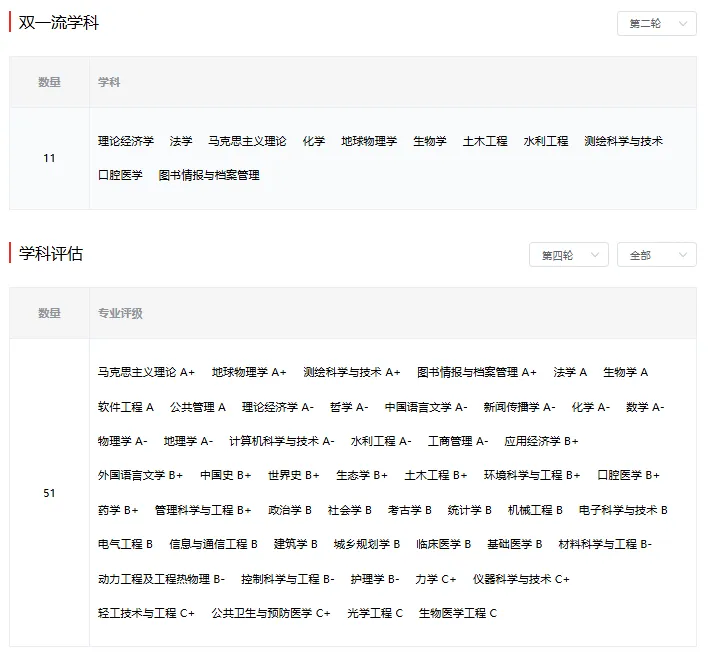Select 药学 B+ rating
The height and width of the screenshot is (654, 709).
118,510
